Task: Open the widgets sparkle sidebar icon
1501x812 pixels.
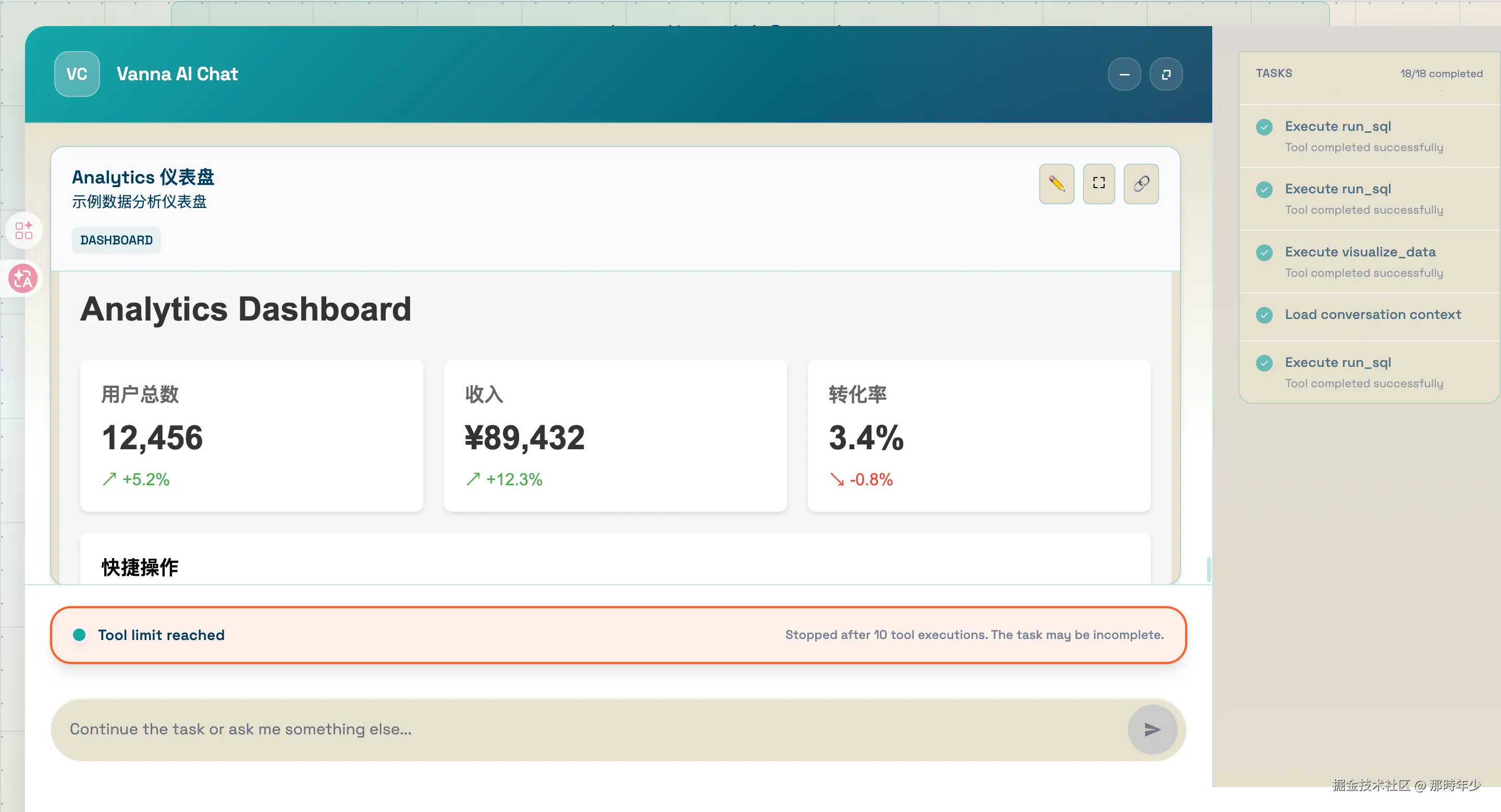Action: [x=24, y=230]
